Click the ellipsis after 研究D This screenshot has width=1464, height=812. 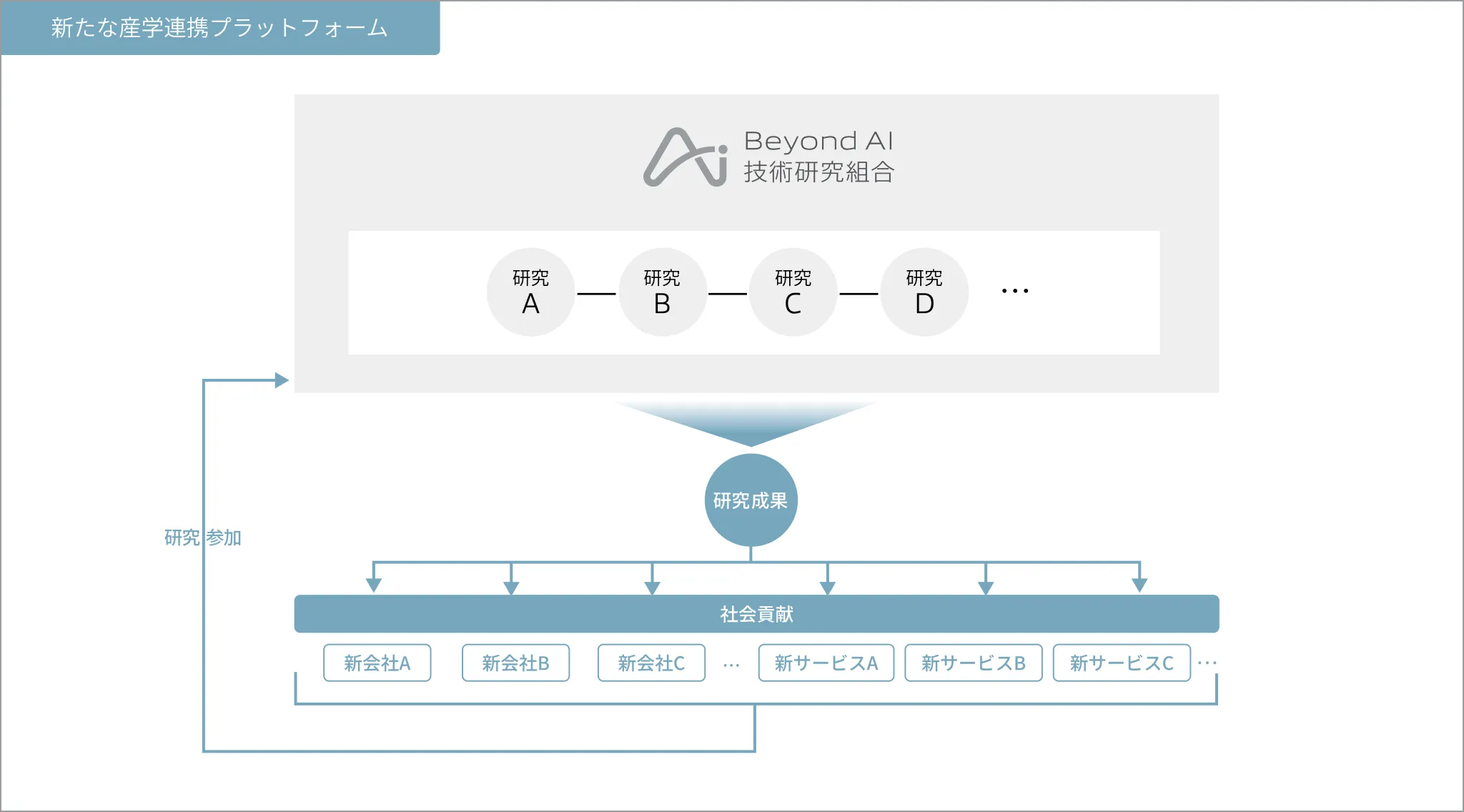point(1015,291)
